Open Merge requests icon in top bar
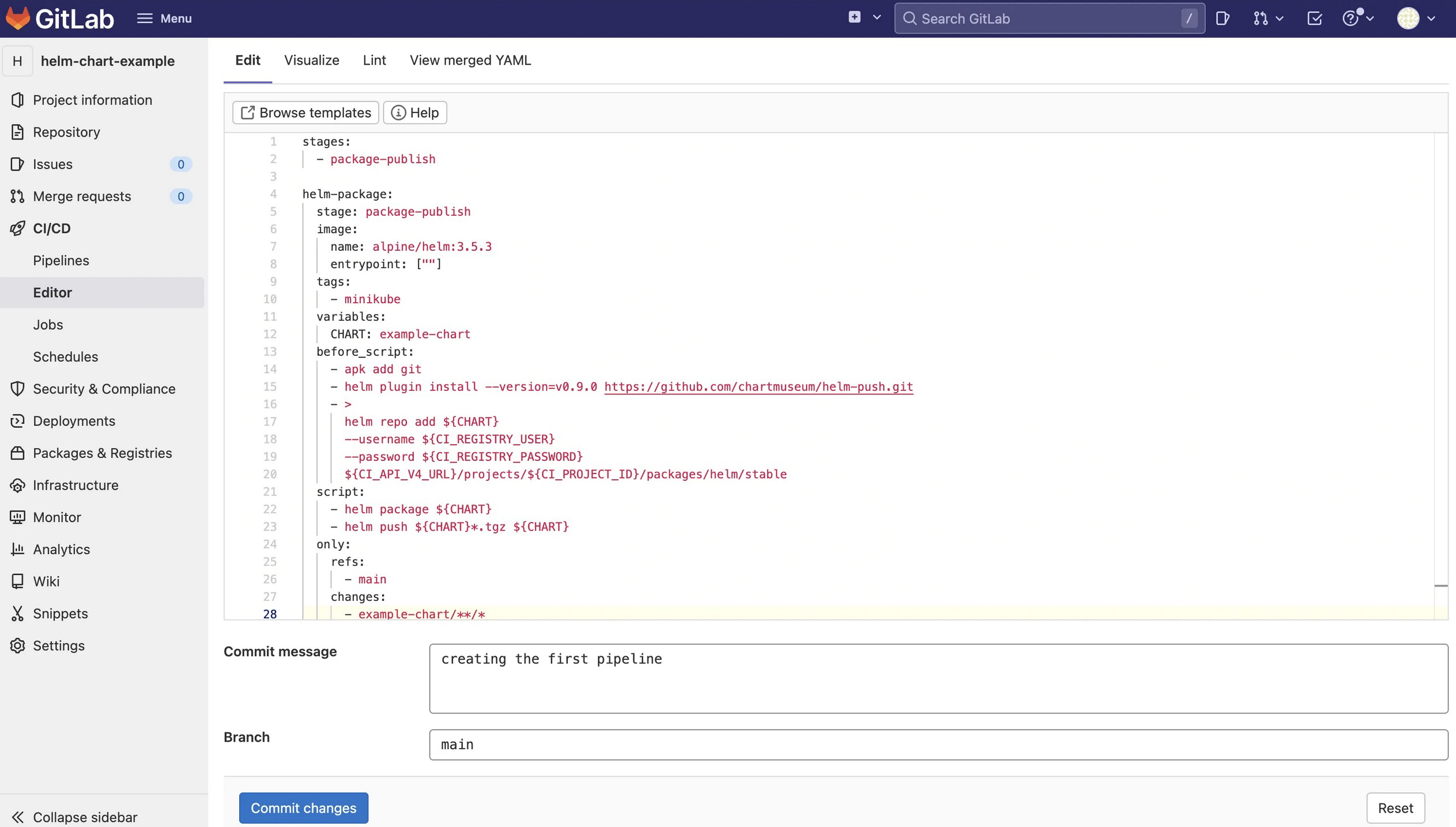The height and width of the screenshot is (827, 1456). (1260, 18)
